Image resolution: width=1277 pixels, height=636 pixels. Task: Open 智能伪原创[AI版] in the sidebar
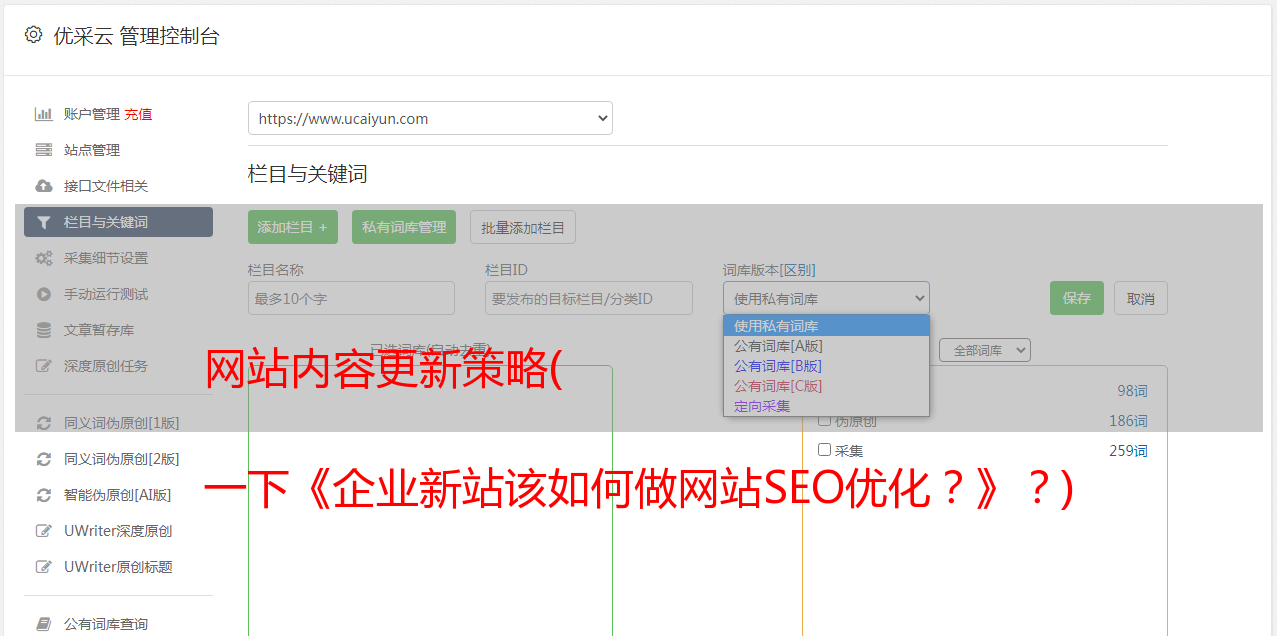click(x=118, y=495)
